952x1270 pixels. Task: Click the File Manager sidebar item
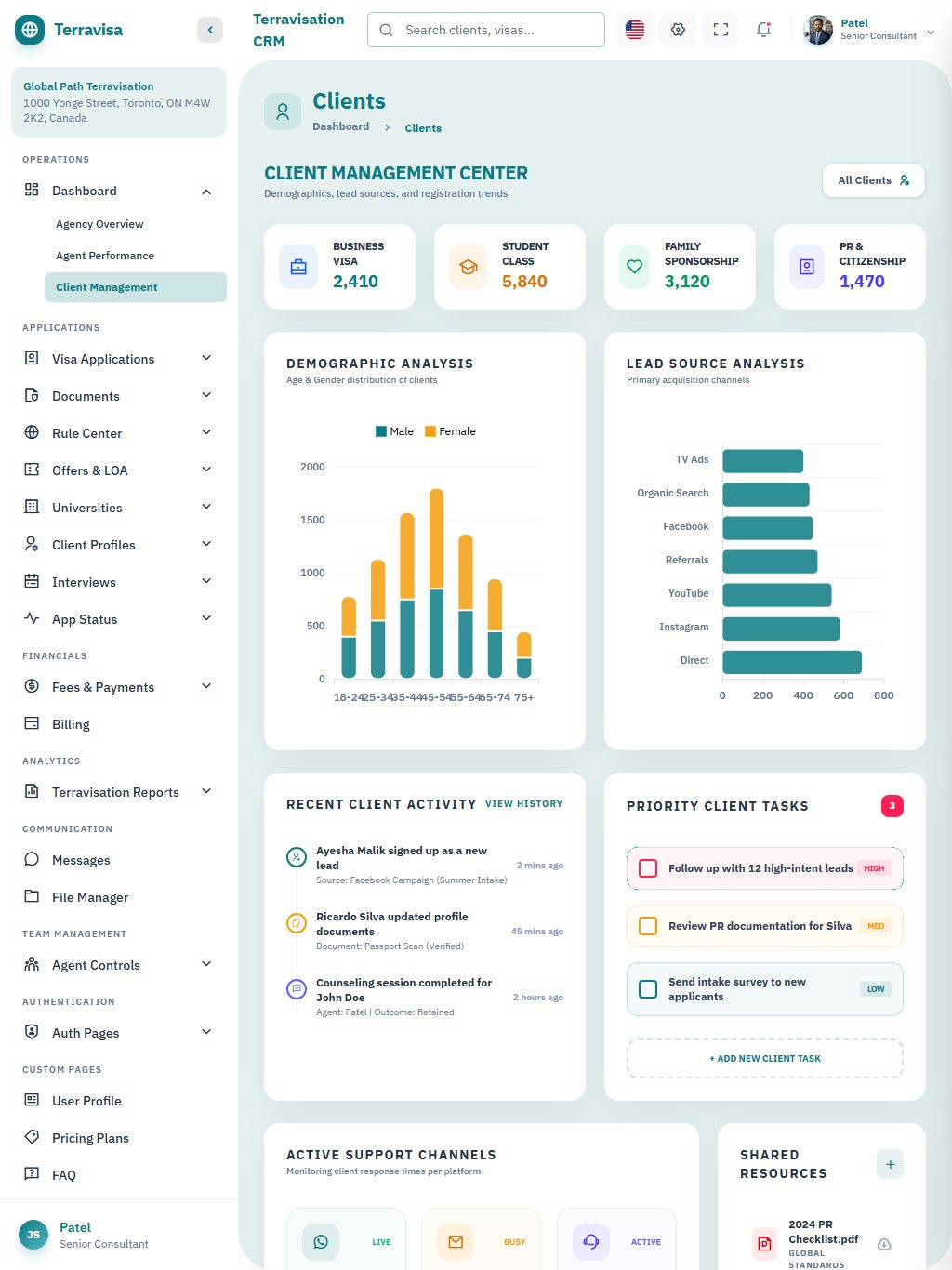119,897
